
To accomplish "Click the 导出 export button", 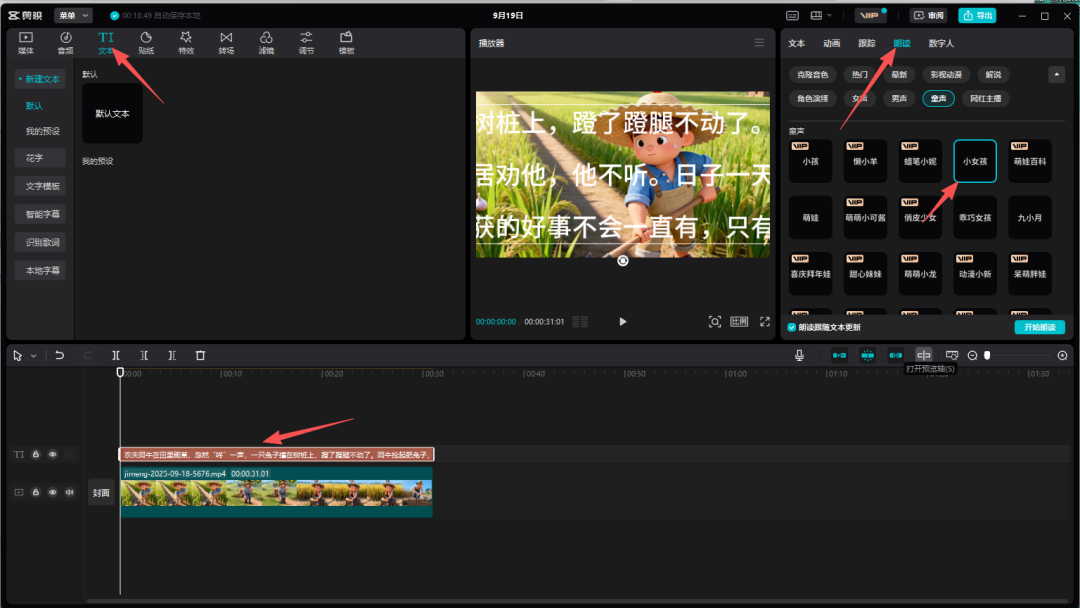I will (x=977, y=15).
